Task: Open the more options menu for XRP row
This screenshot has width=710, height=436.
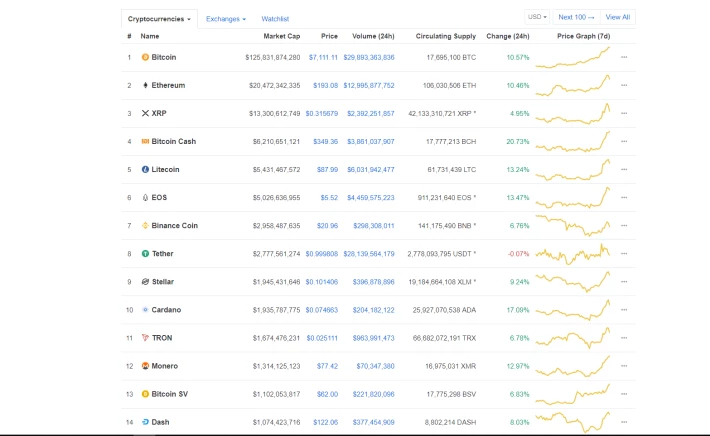Action: point(624,113)
